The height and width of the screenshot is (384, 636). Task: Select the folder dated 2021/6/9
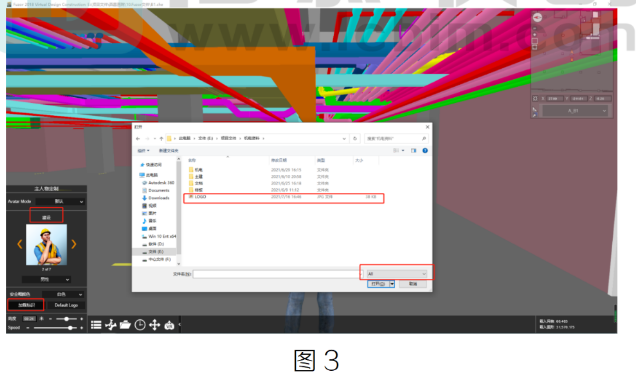tap(284, 190)
